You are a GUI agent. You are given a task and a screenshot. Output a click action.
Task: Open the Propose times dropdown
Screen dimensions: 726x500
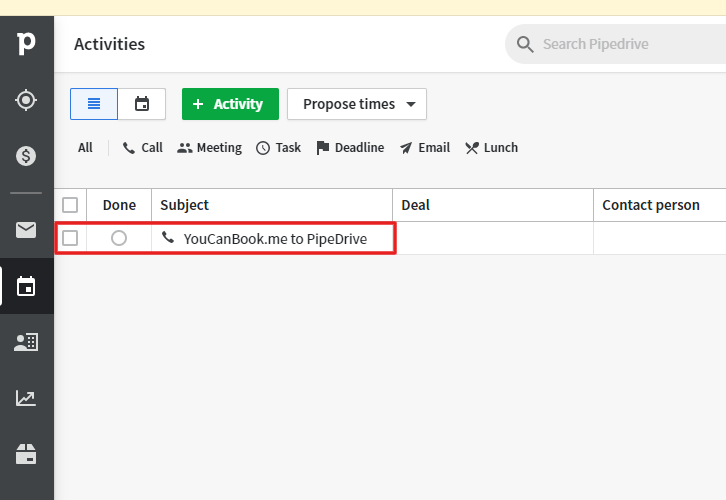click(357, 104)
